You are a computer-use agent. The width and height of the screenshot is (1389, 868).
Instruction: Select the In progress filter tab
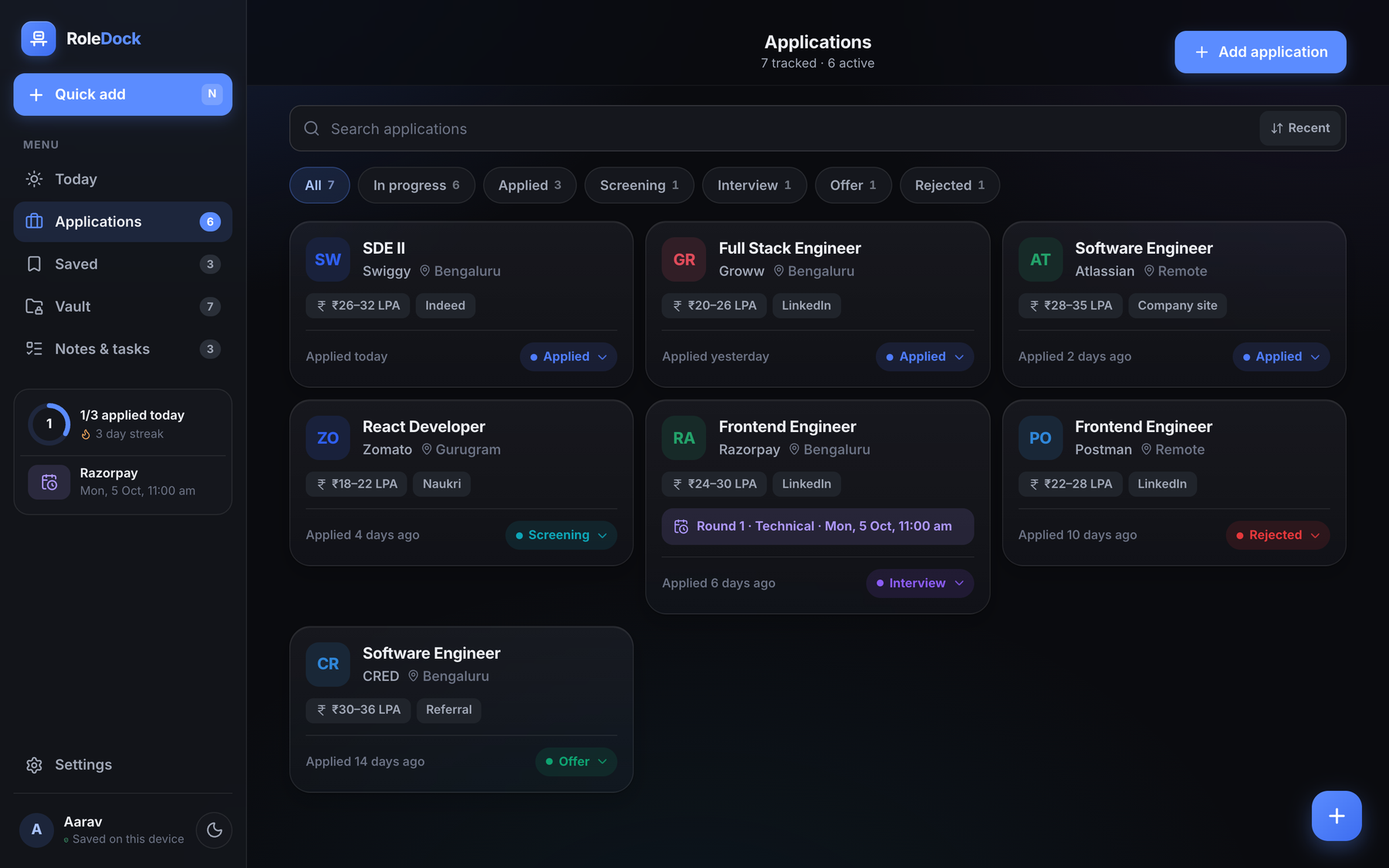[x=417, y=185]
